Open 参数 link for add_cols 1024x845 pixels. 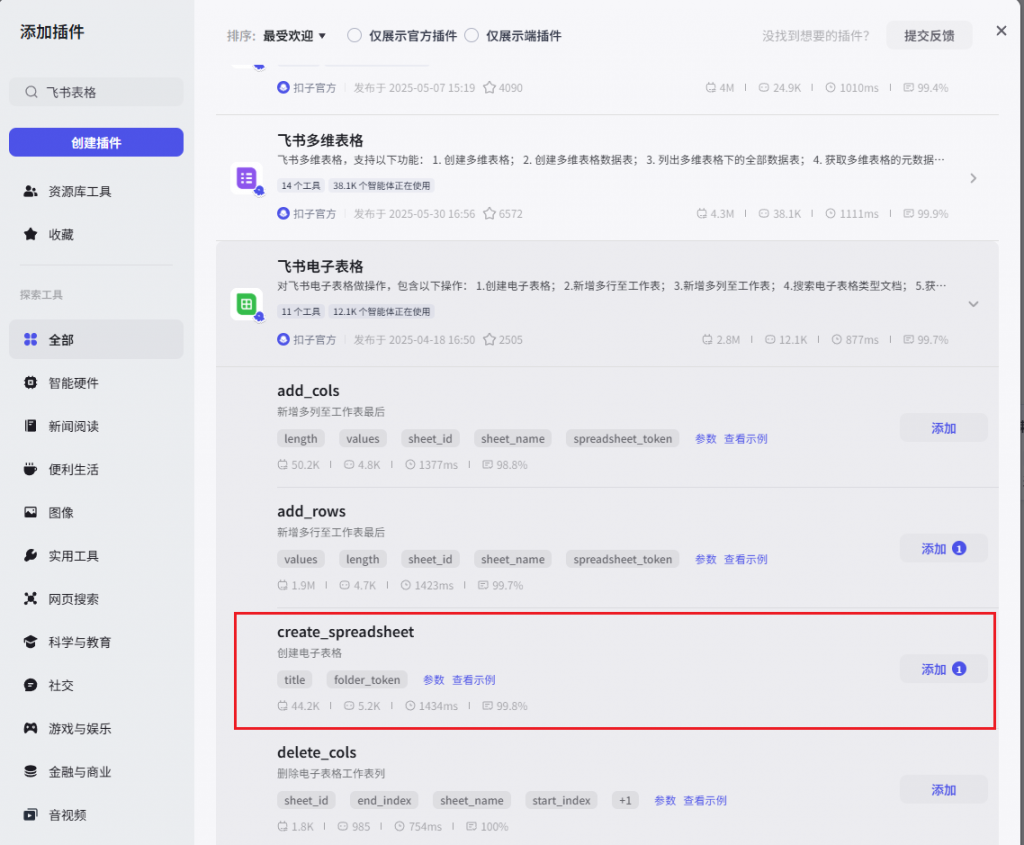click(x=705, y=439)
